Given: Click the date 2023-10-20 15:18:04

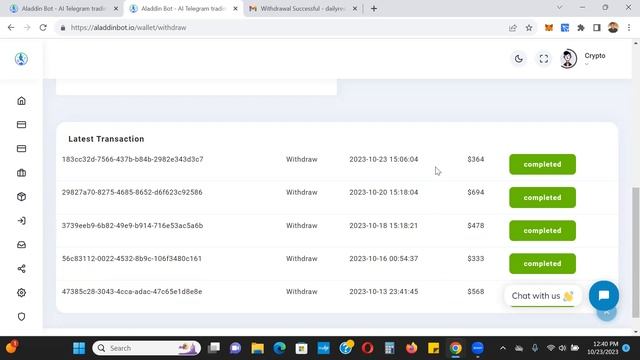Looking at the screenshot, I should [x=384, y=192].
